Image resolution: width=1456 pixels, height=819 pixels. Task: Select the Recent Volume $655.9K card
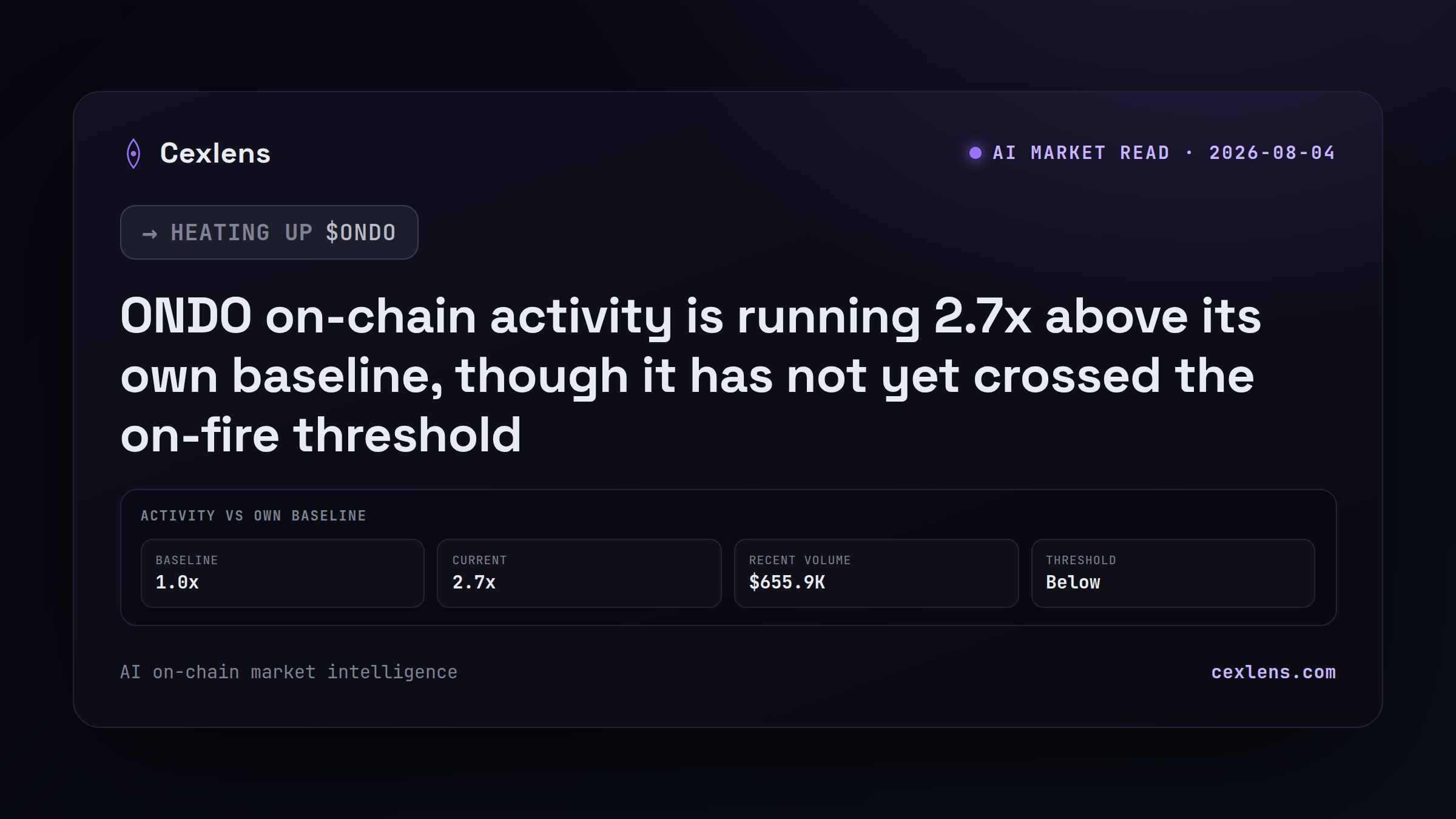coord(876,573)
